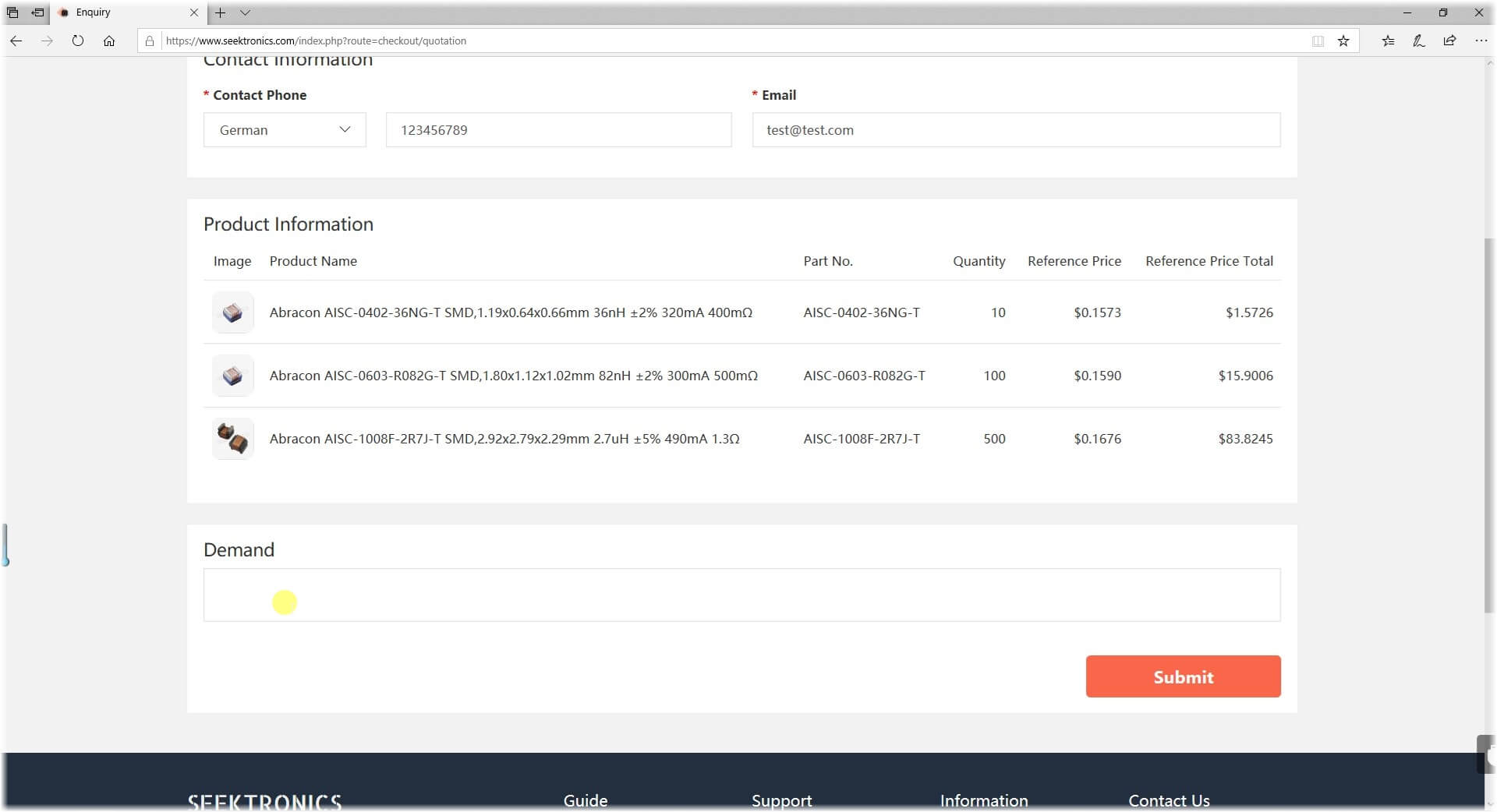Click quantity value 100
This screenshot has height=812, width=1497.
994,376
